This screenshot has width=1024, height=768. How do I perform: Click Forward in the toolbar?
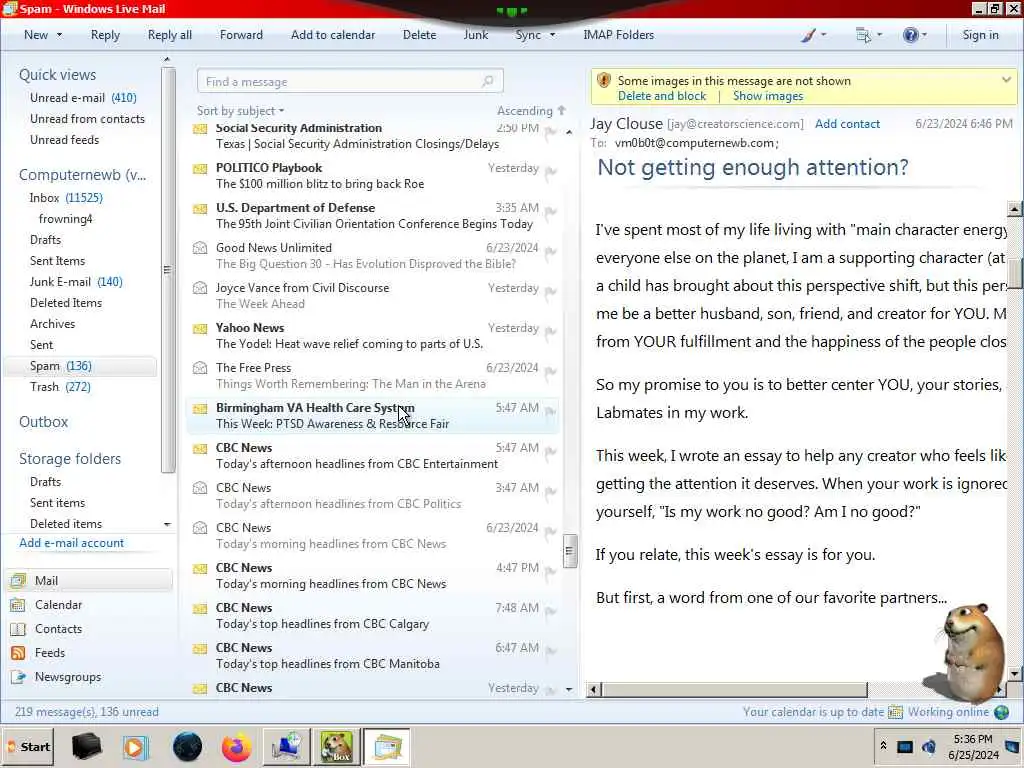[x=241, y=35]
